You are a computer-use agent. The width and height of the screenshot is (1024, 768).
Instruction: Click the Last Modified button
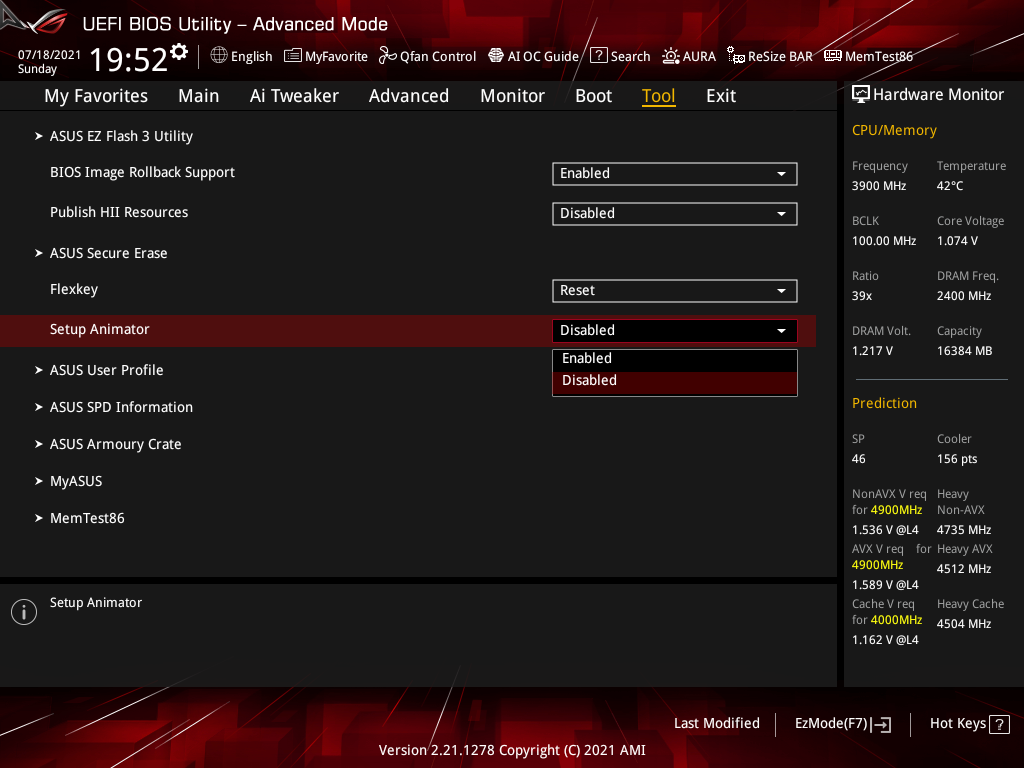click(716, 723)
